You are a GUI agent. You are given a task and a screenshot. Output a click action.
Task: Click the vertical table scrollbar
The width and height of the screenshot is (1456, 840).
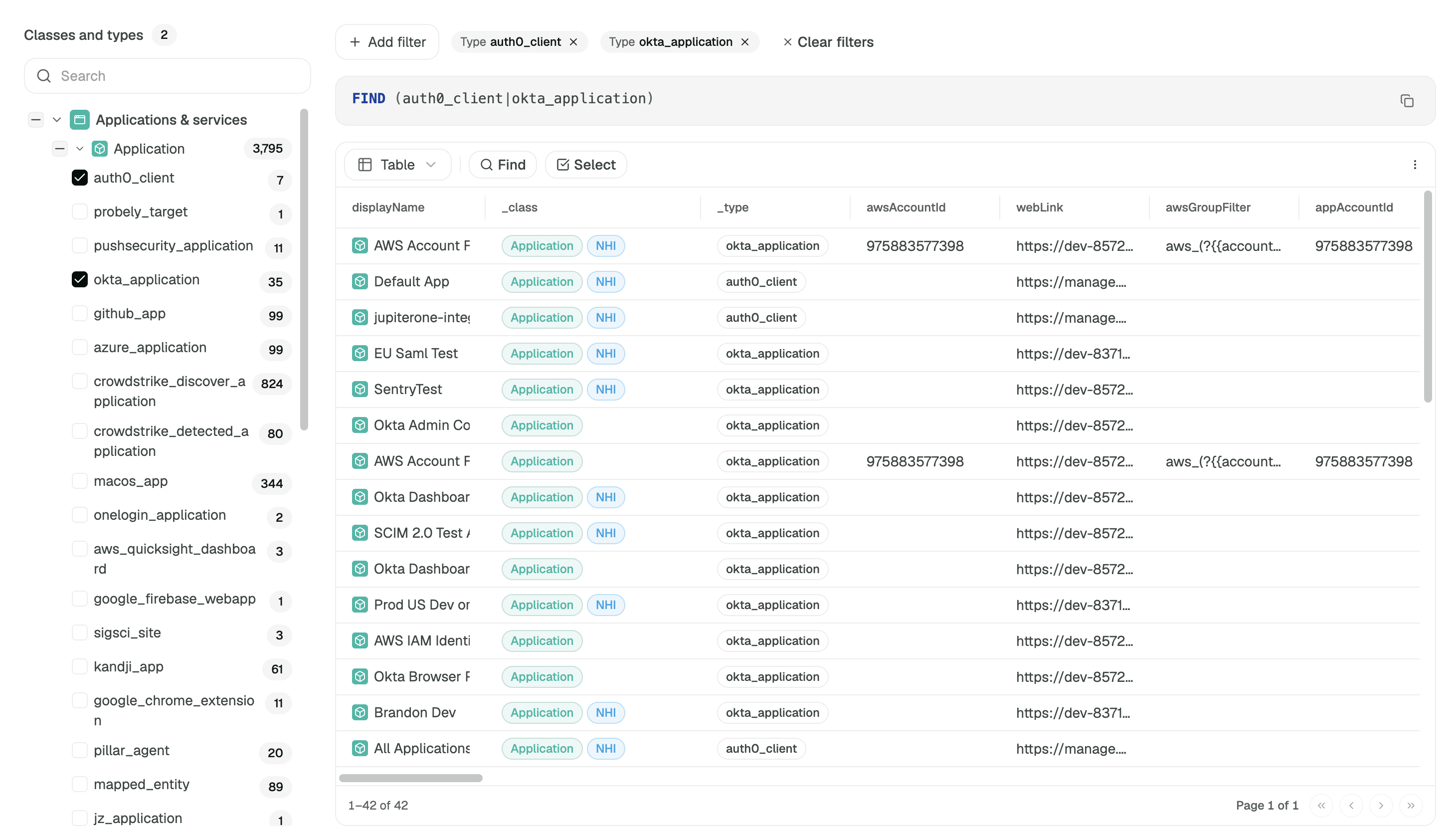click(1428, 296)
